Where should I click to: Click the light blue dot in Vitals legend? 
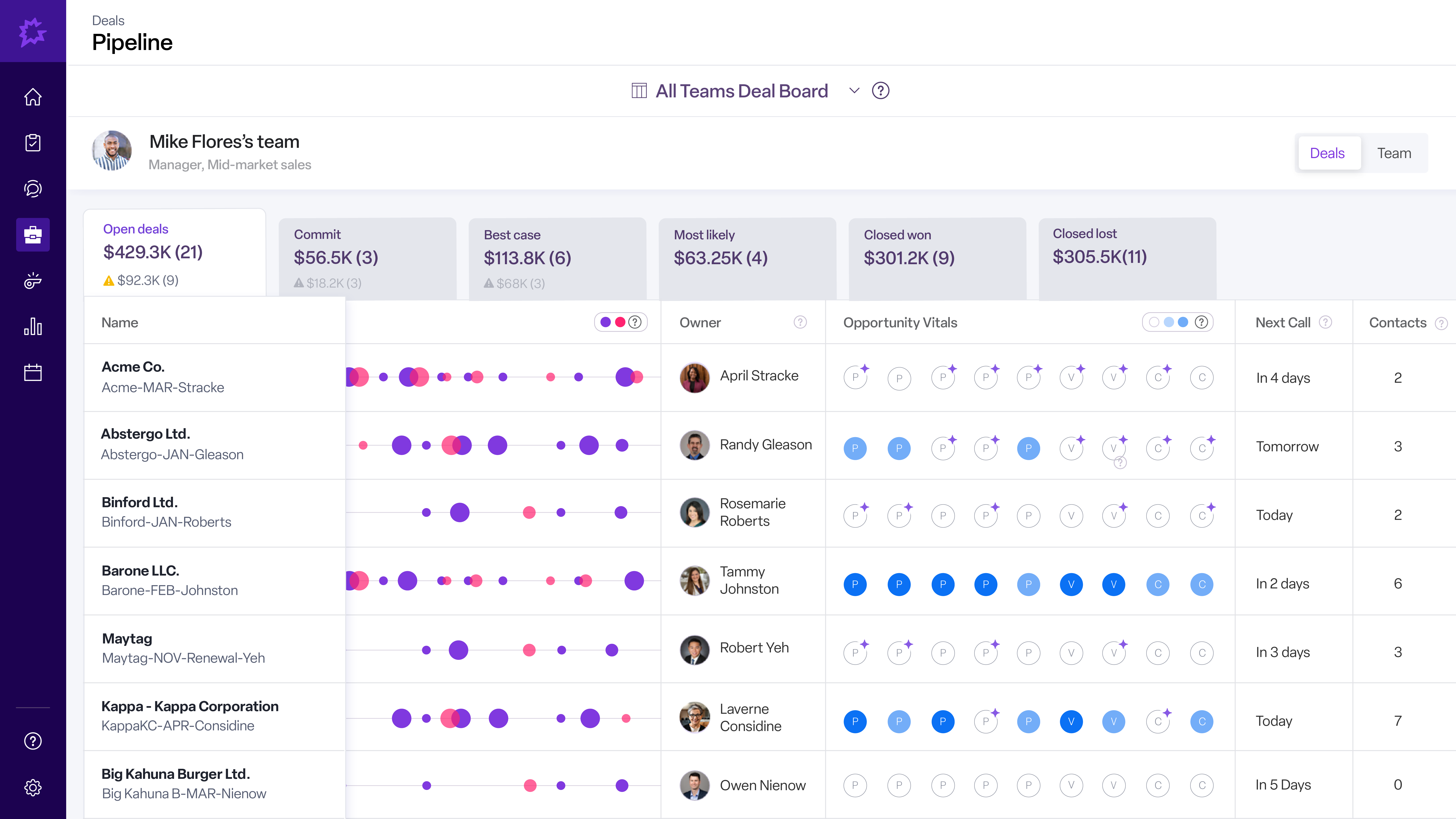1168,322
